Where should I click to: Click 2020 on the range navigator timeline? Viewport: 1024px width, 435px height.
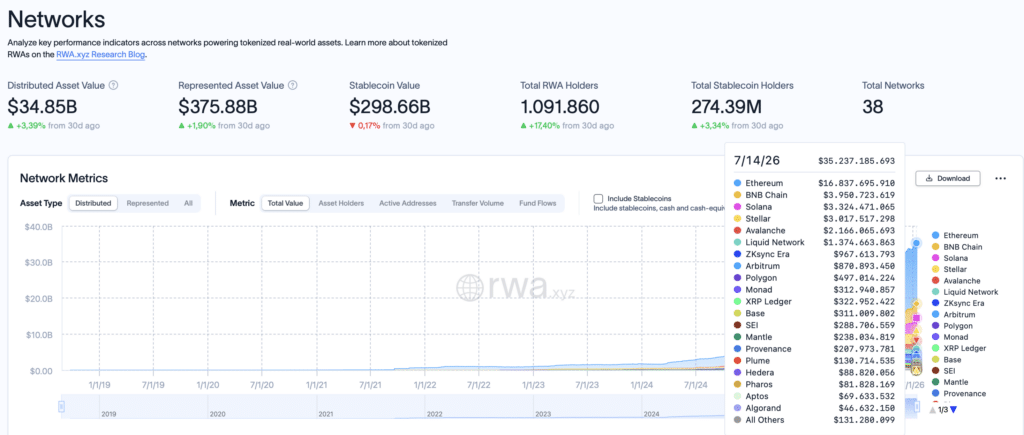[217, 414]
